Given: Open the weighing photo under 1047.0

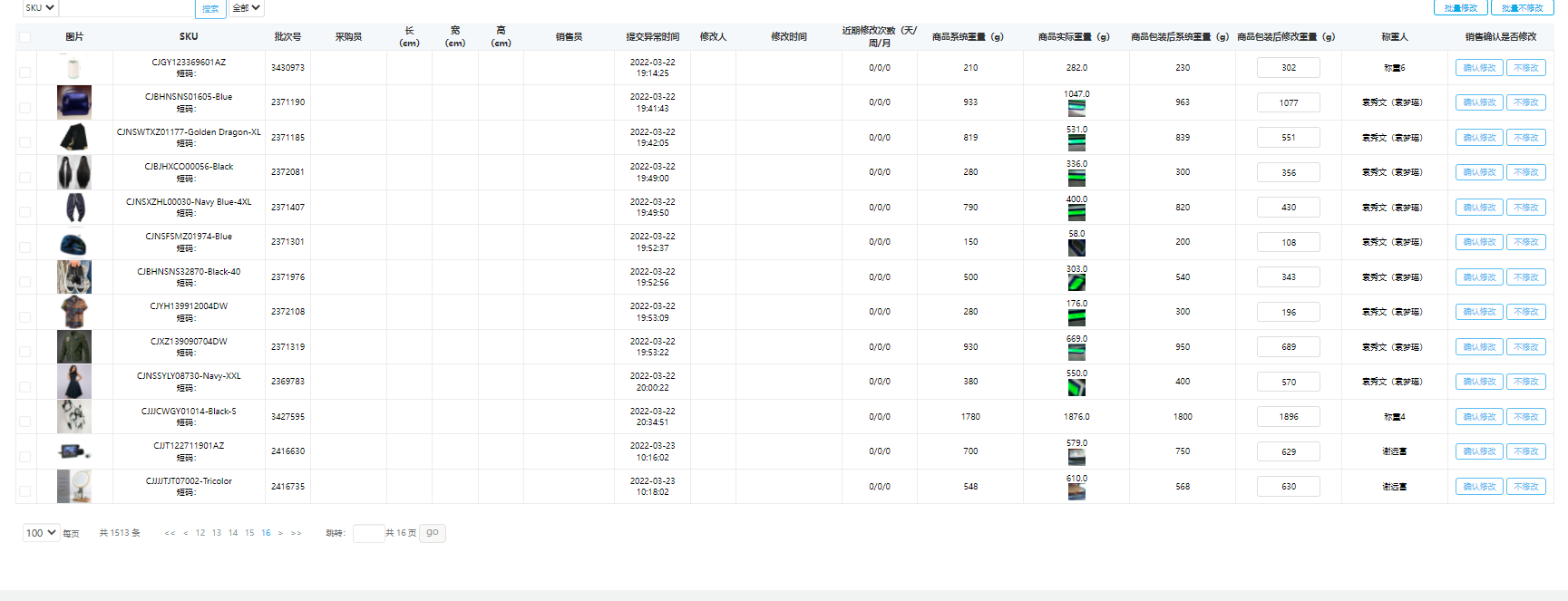Looking at the screenshot, I should [x=1076, y=109].
